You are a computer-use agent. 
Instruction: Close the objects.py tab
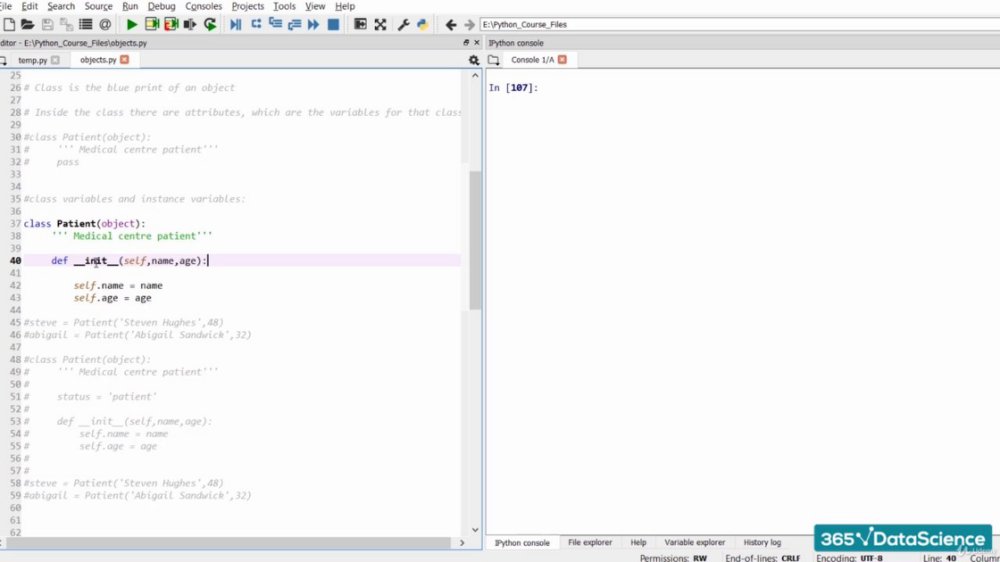point(124,59)
